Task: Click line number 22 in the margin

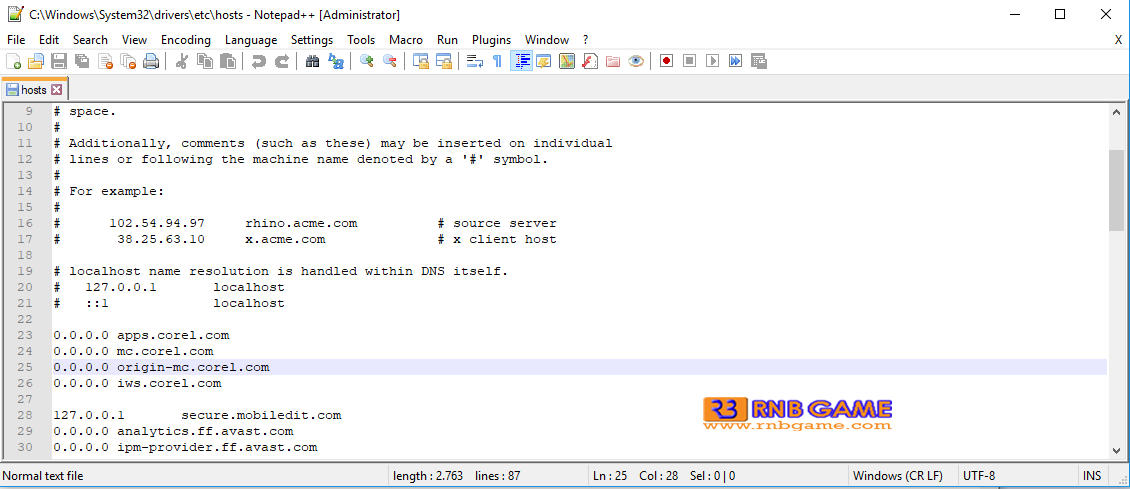Action: [25, 319]
